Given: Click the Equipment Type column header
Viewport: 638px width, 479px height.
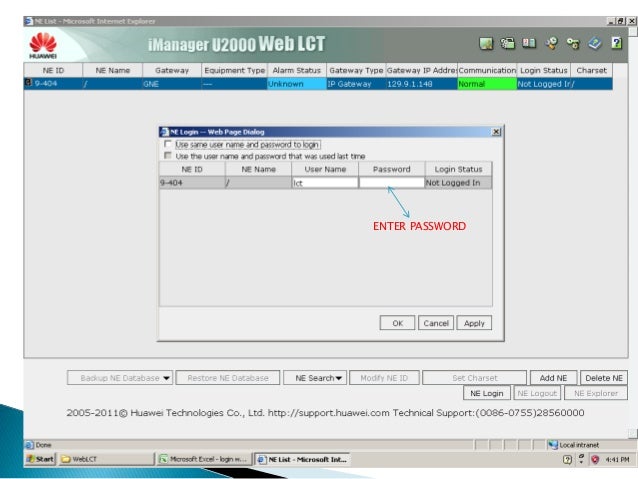Looking at the screenshot, I should pyautogui.click(x=234, y=70).
